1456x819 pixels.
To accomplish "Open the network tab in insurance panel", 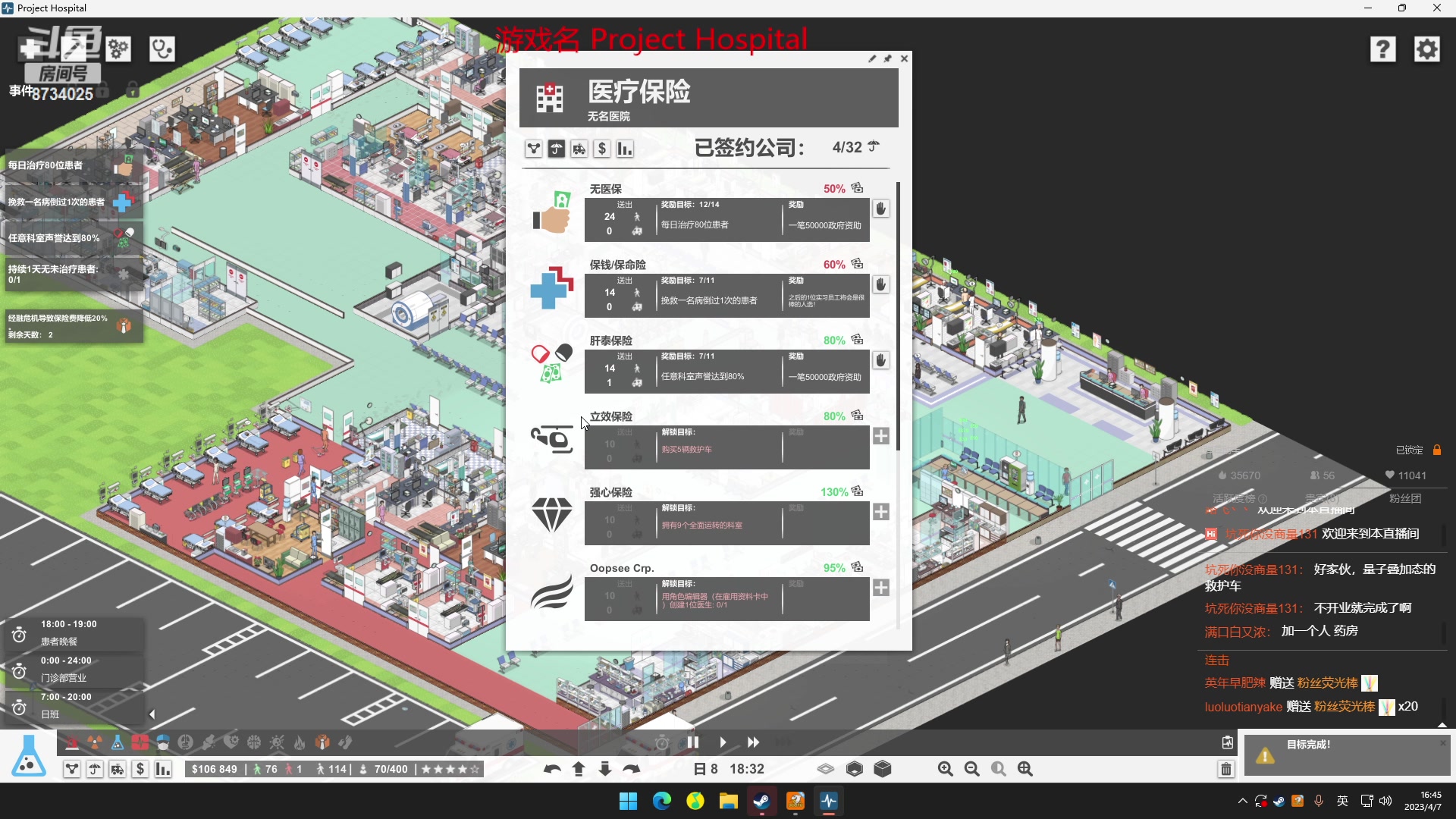I will tap(534, 149).
